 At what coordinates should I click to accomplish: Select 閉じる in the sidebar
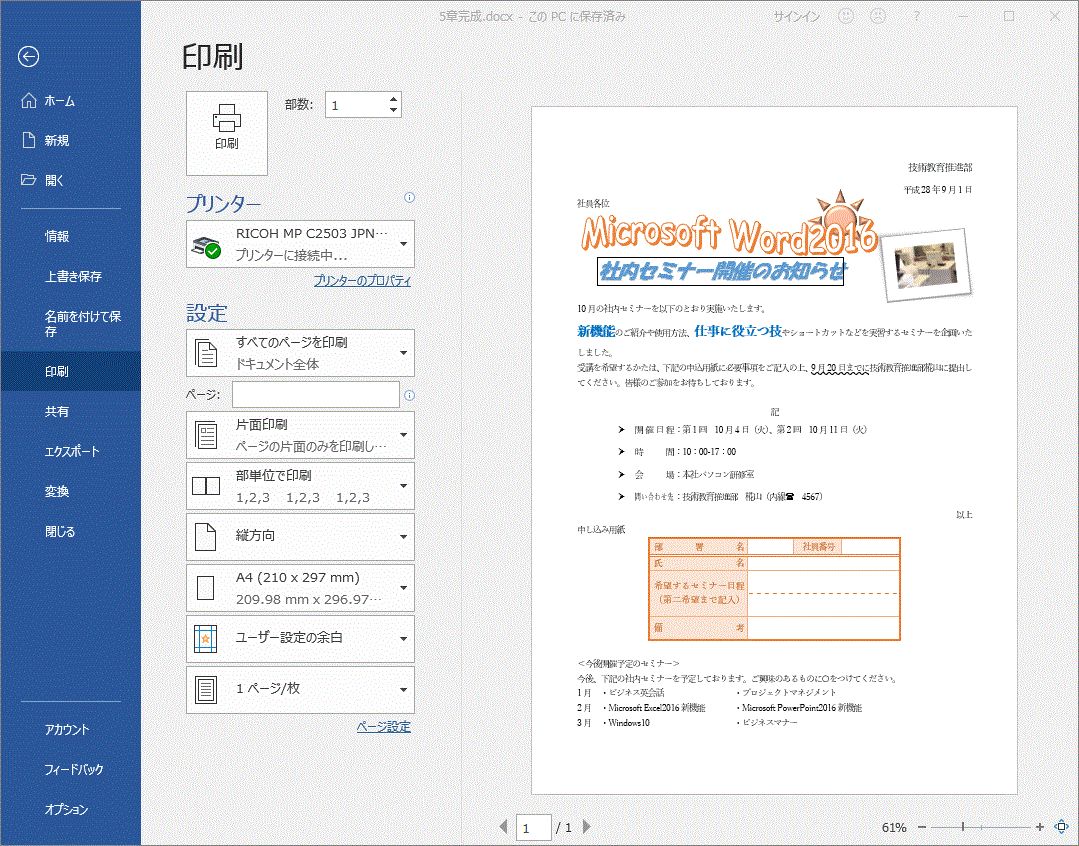coord(70,531)
